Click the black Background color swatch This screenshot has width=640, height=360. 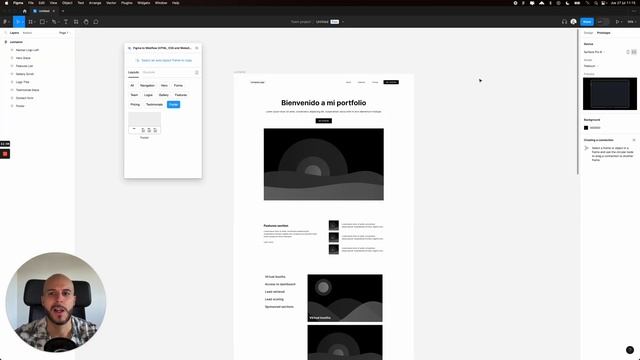tap(586, 128)
